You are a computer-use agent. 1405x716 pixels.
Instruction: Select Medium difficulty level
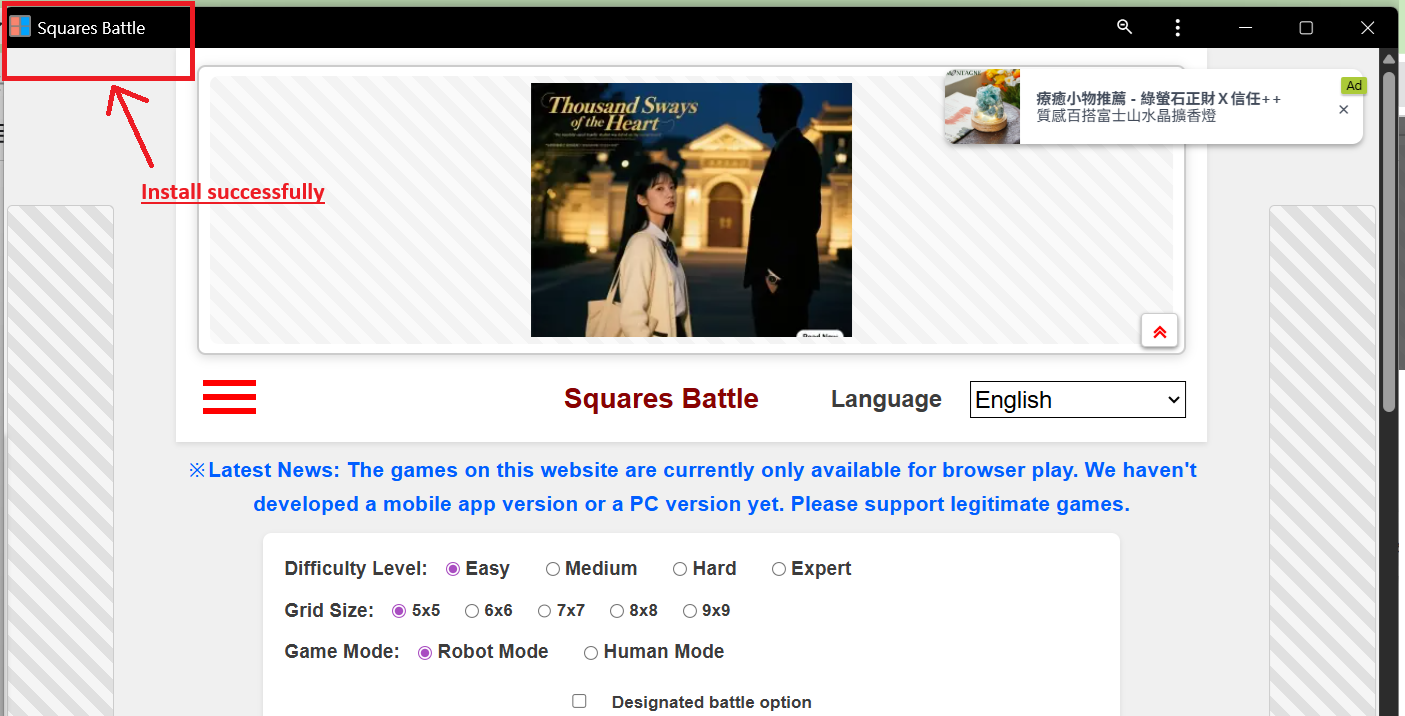pos(553,568)
